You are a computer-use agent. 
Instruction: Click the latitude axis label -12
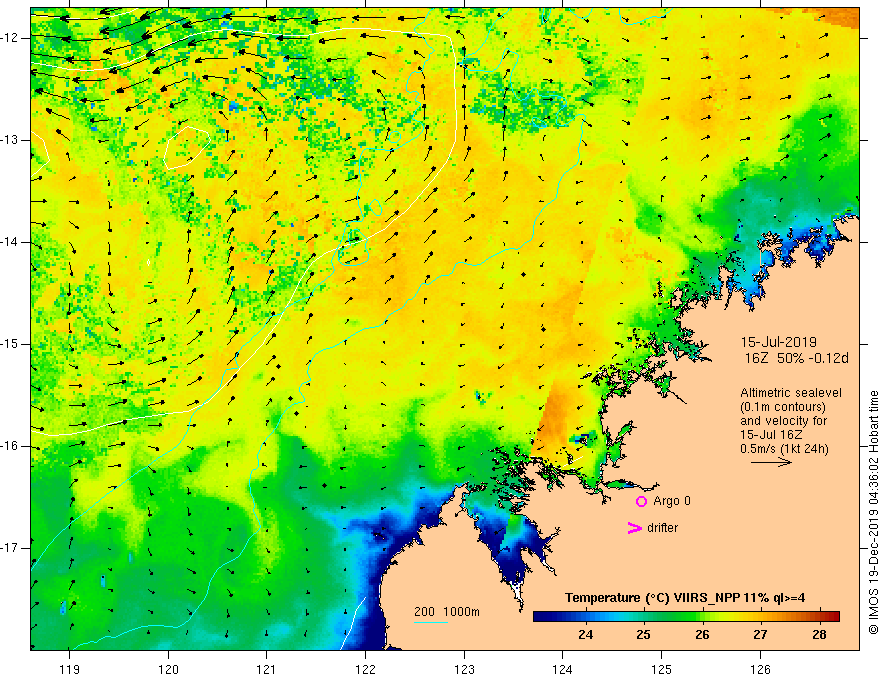coord(11,38)
